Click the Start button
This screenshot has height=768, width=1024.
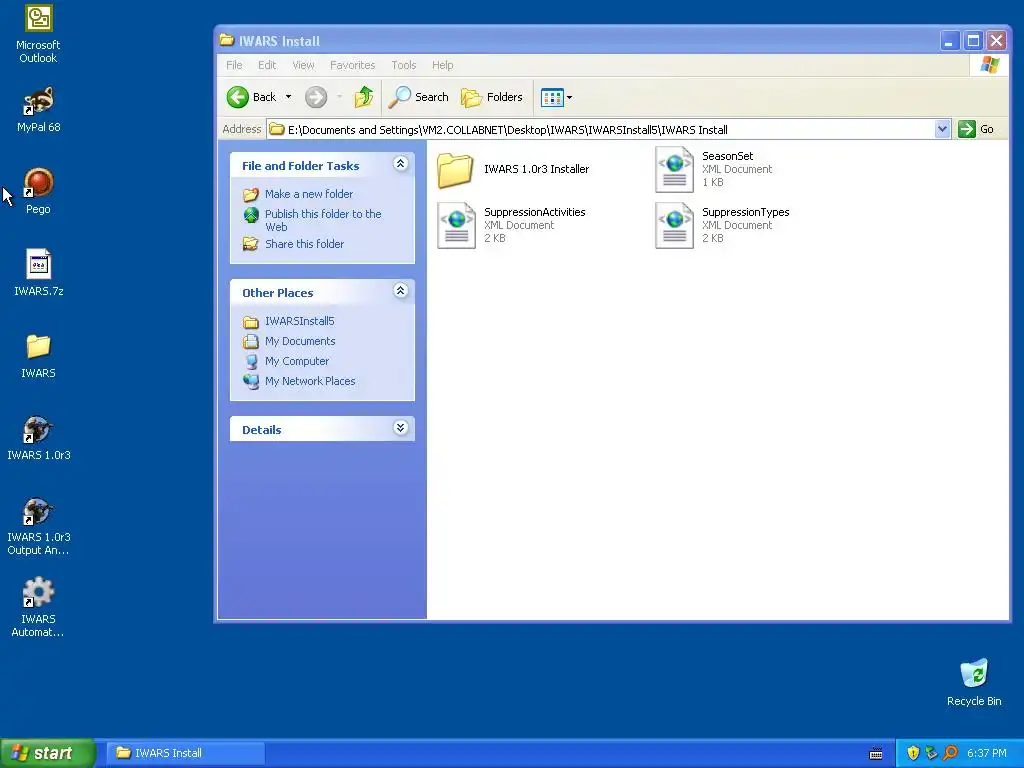point(47,753)
